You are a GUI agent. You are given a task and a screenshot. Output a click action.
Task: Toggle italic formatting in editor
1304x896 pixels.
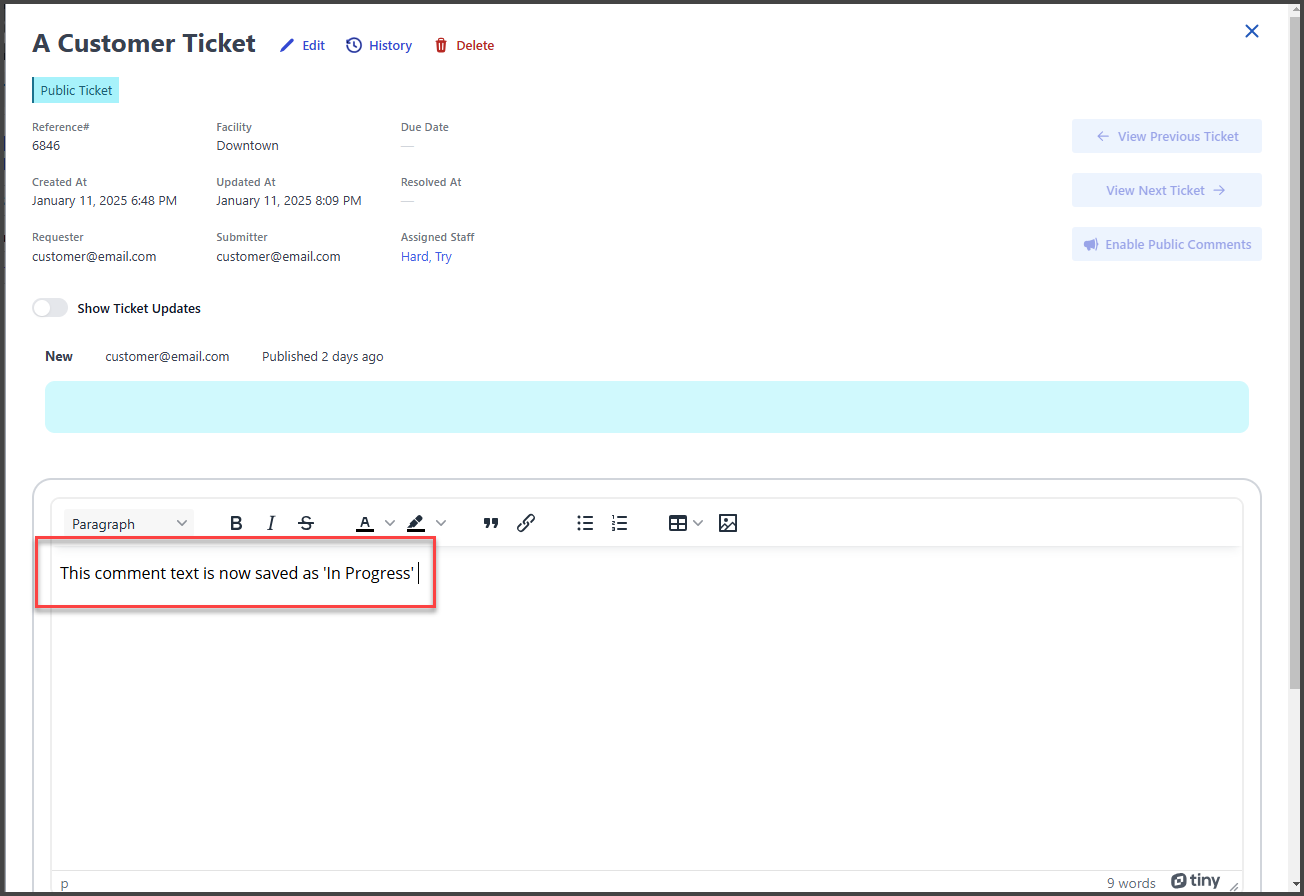[271, 523]
